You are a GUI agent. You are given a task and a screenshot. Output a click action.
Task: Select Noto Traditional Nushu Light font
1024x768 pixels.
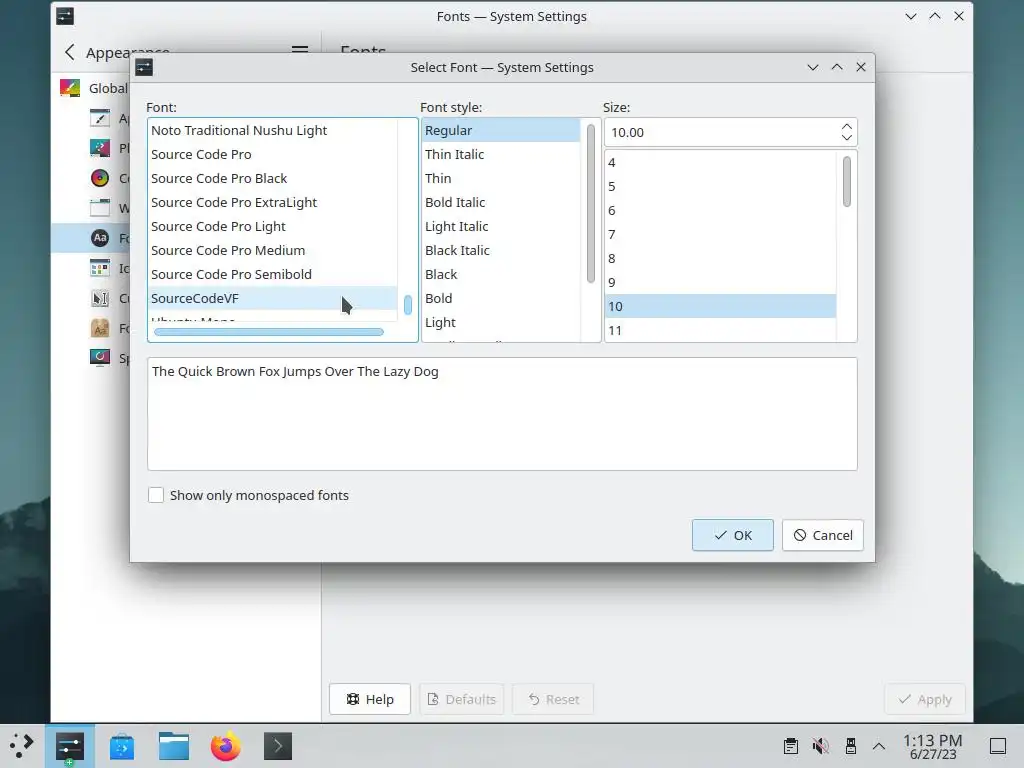(273, 131)
